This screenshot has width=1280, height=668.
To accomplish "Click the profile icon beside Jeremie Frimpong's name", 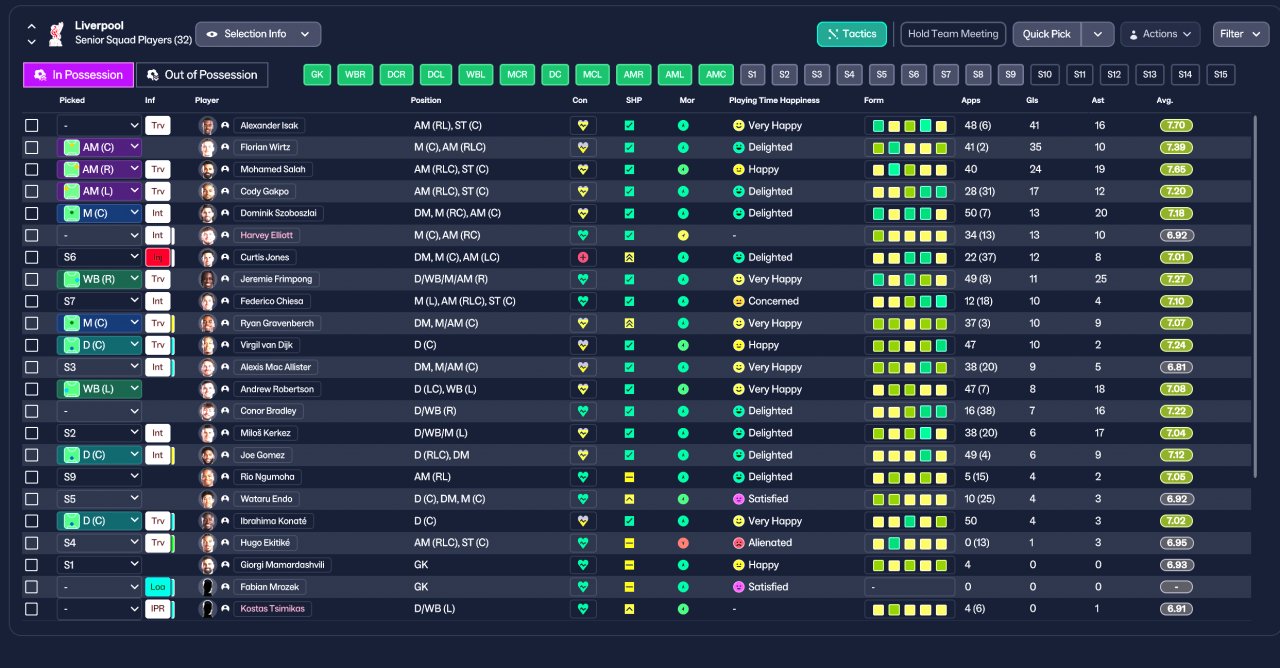I will 225,279.
